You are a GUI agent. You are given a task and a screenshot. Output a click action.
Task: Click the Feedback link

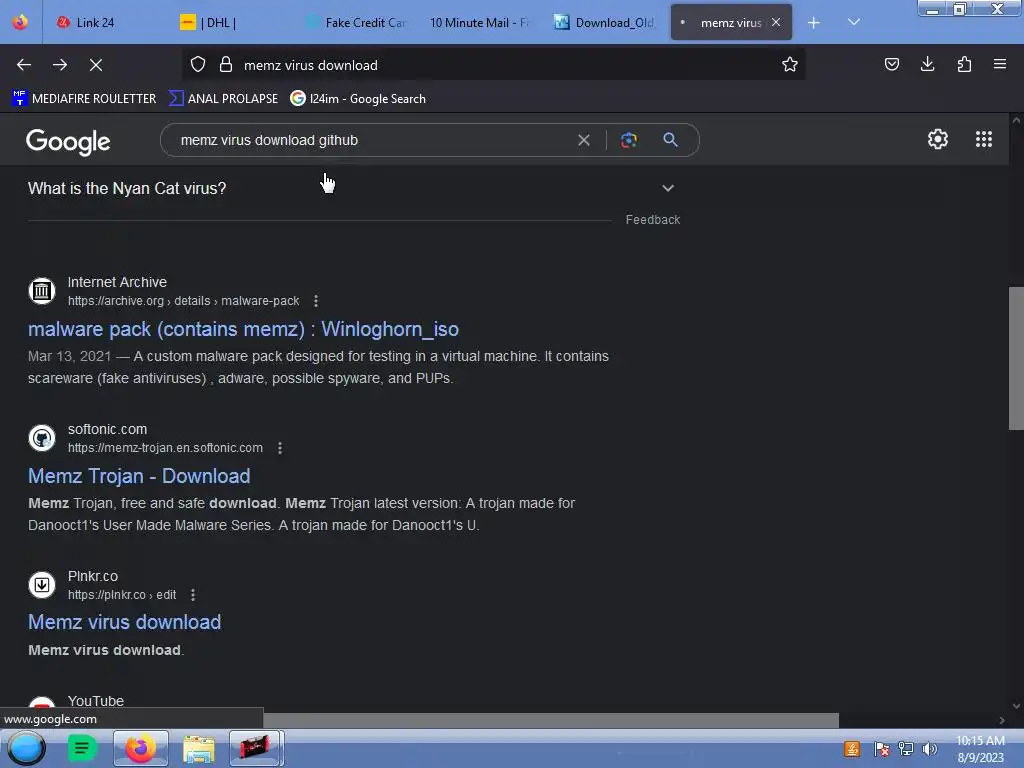[652, 220]
